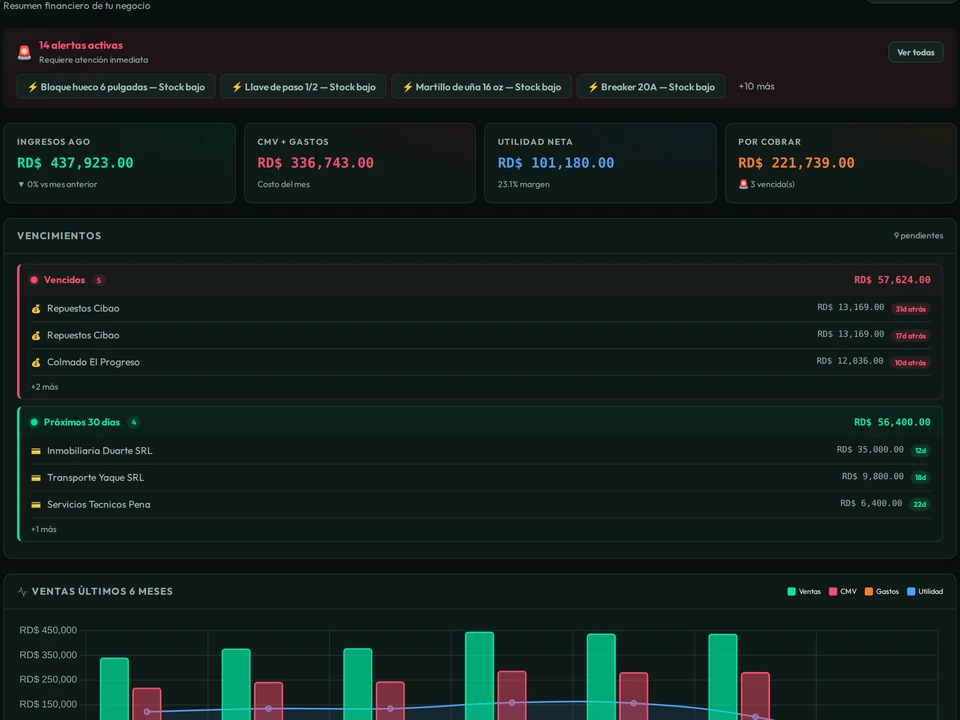
Task: Click the 17d atrás badge
Action: [x=910, y=336]
